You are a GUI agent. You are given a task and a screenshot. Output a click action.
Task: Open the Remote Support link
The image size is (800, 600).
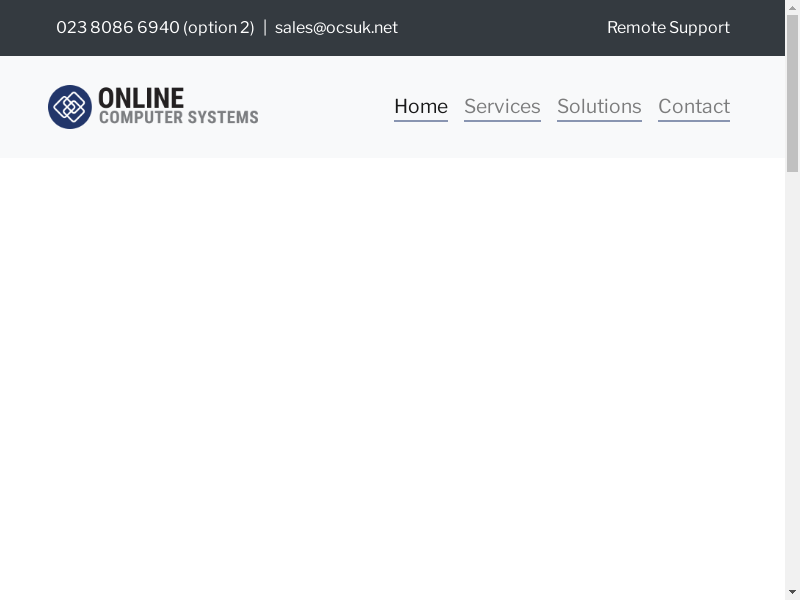(x=668, y=28)
